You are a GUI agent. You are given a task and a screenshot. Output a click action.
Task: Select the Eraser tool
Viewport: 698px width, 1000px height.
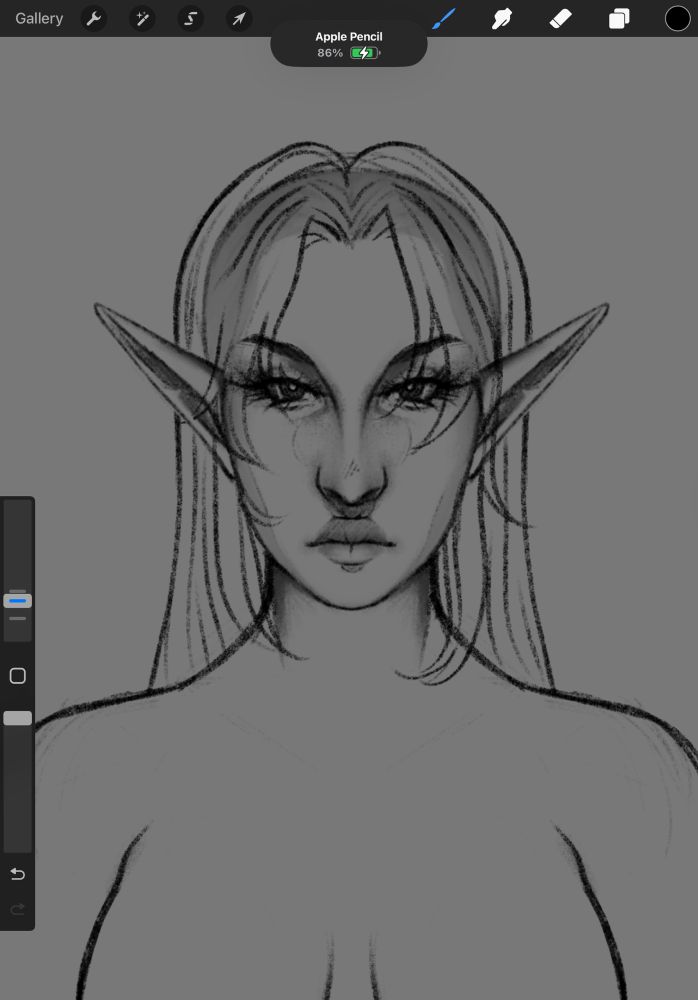(x=560, y=18)
